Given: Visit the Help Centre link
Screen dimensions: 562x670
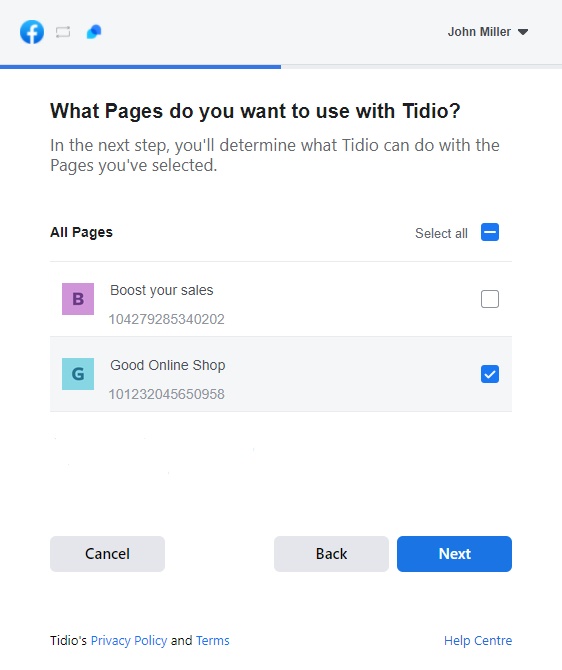Looking at the screenshot, I should [x=478, y=641].
